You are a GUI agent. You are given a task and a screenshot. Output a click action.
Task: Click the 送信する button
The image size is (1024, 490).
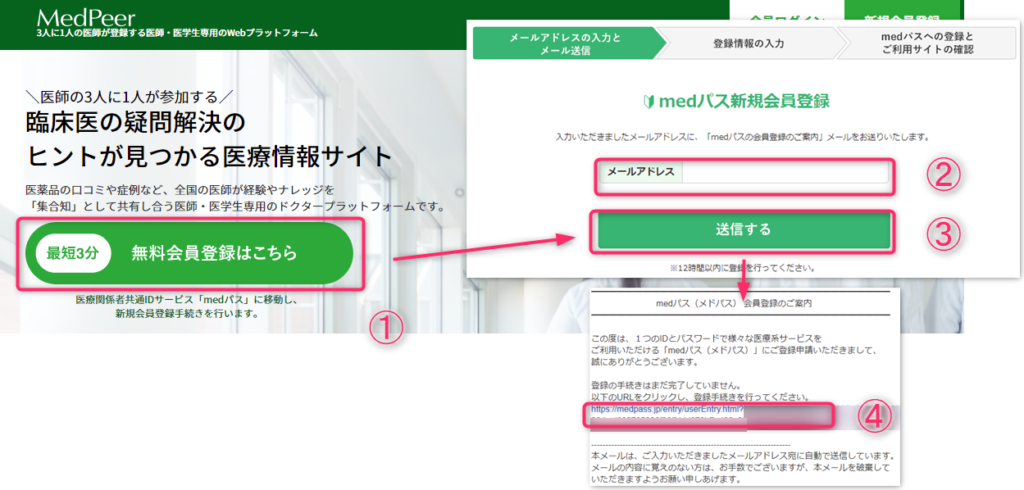point(743,230)
